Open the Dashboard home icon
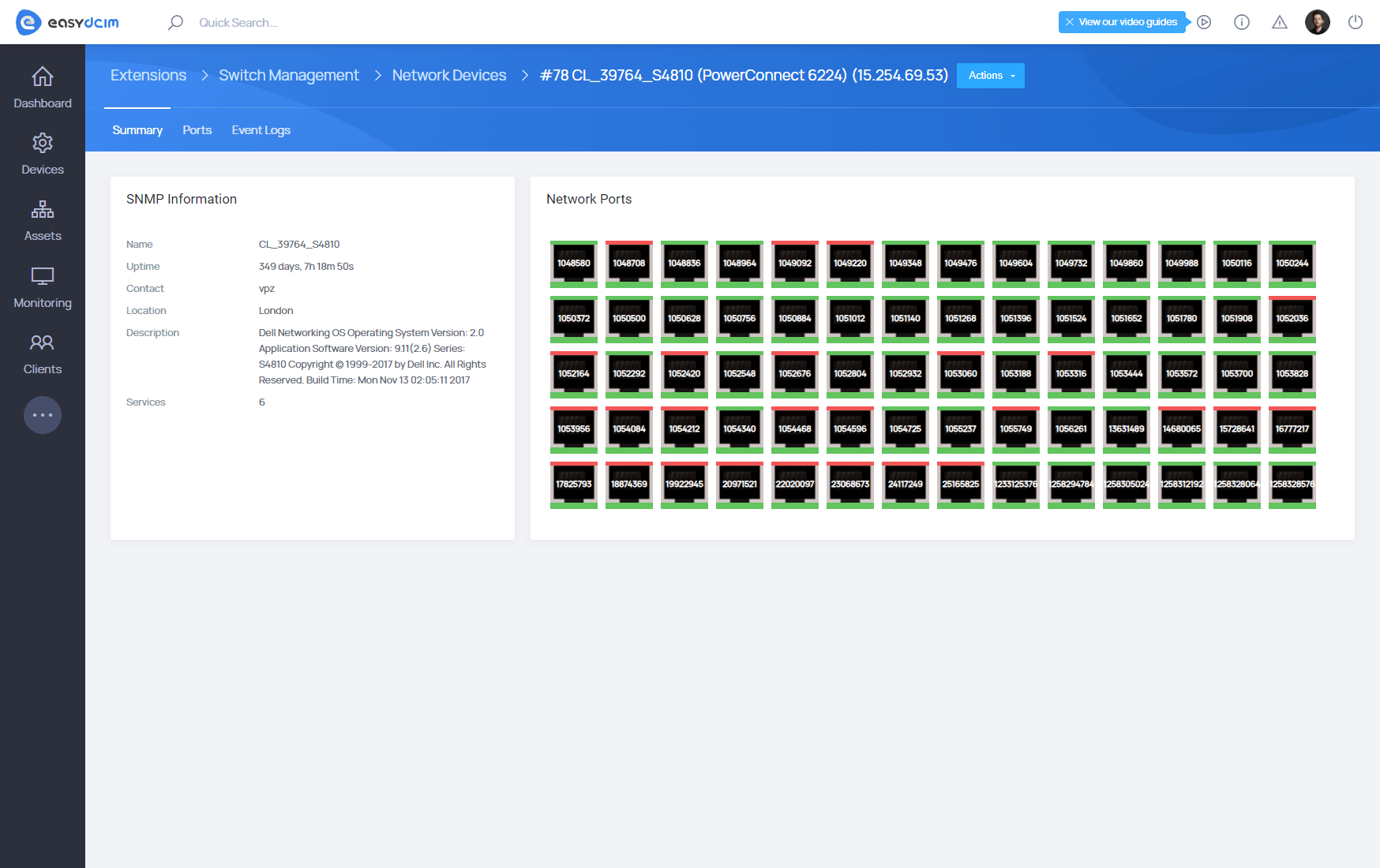This screenshot has width=1380, height=868. pyautogui.click(x=43, y=77)
